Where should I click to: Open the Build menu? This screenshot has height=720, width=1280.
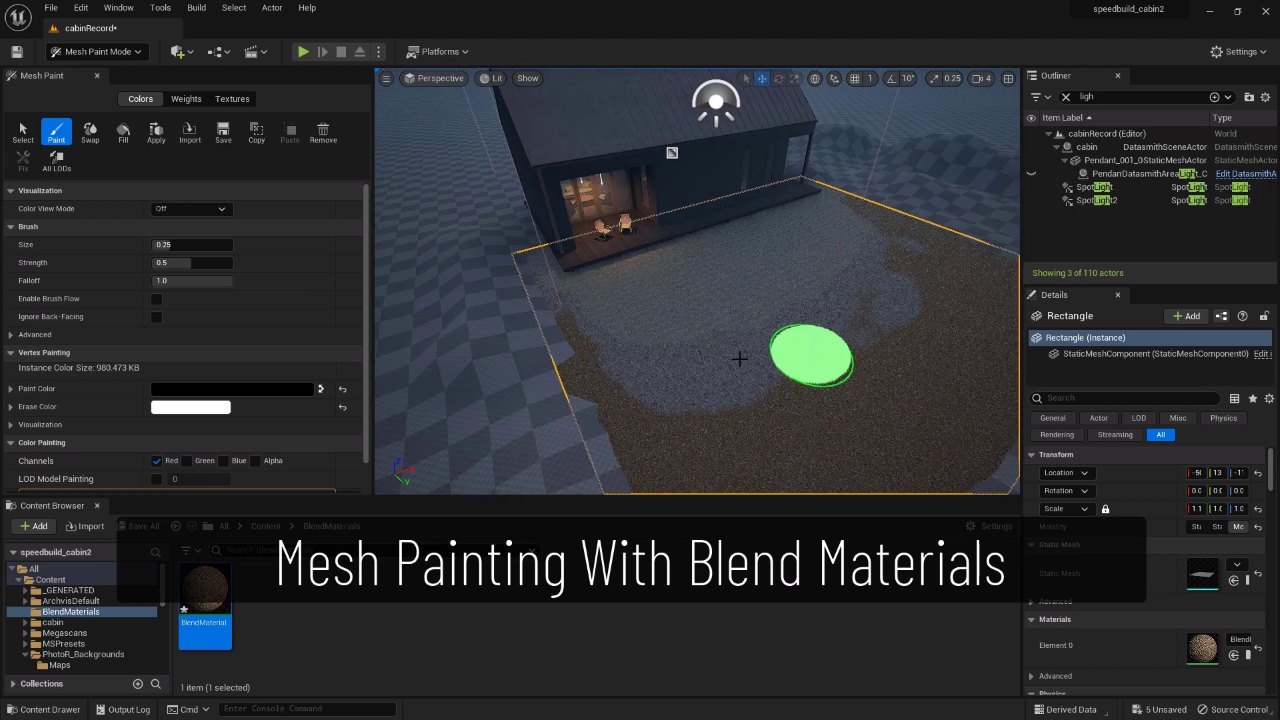coord(196,8)
